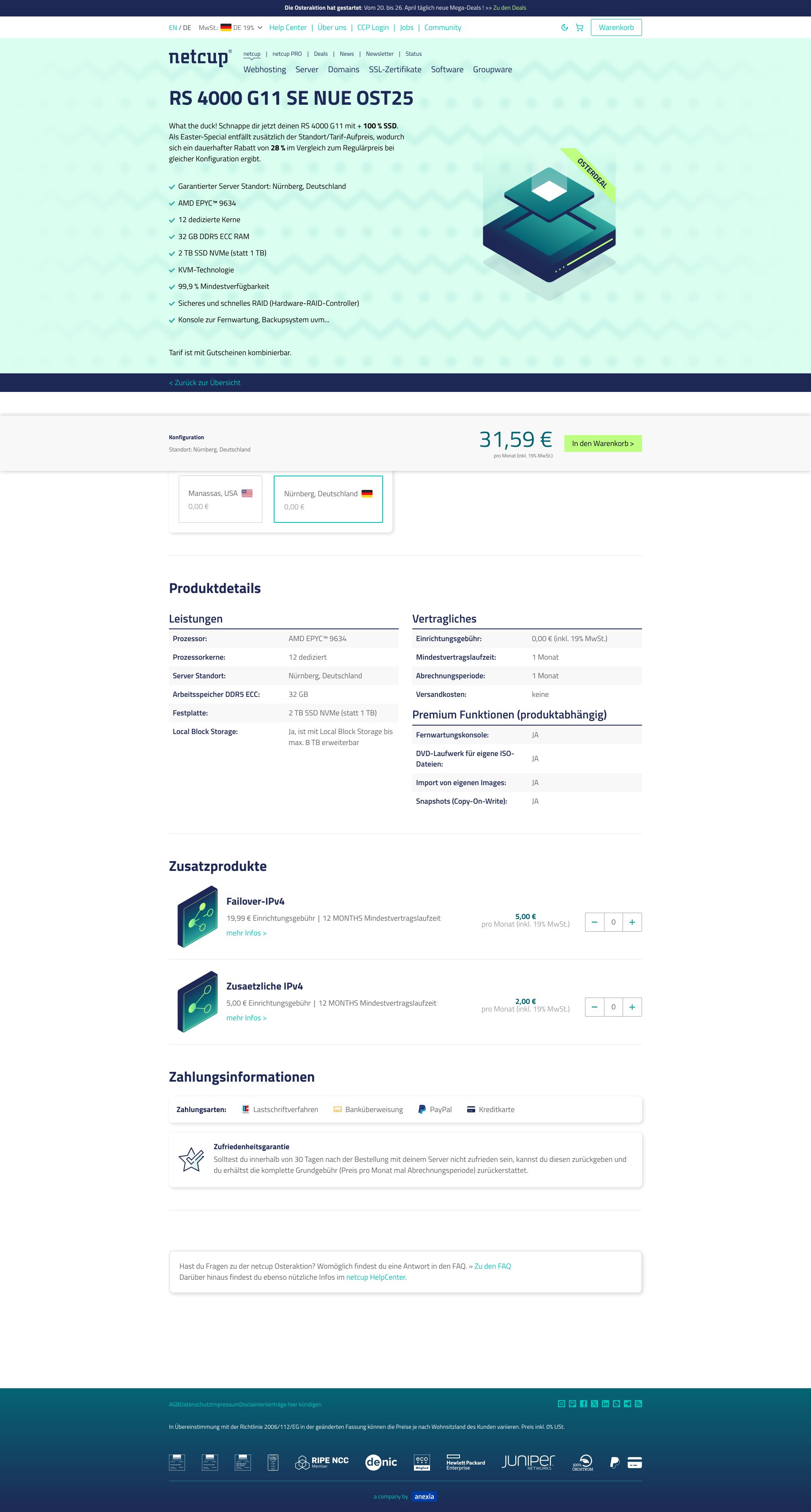The width and height of the screenshot is (811, 1512).
Task: Focus the Failover-IPv4 quantity field
Action: (x=613, y=922)
